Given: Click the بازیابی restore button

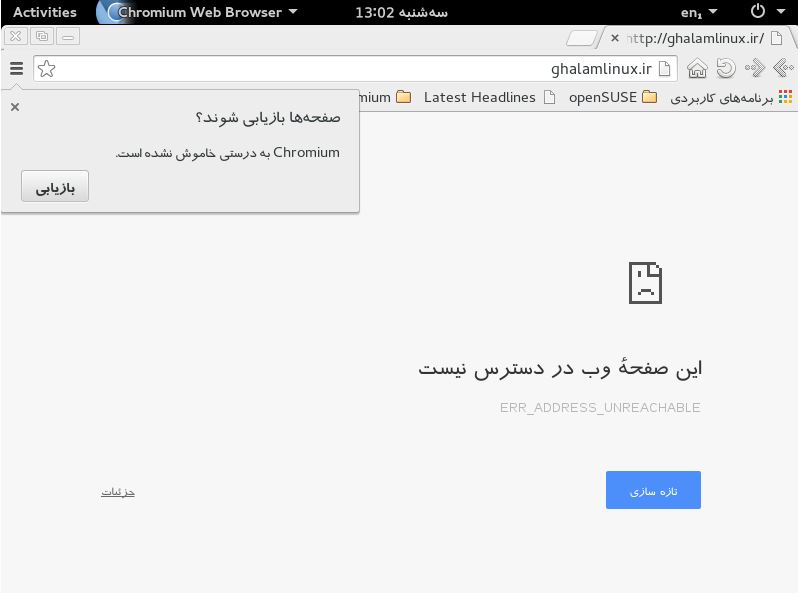Looking at the screenshot, I should (x=55, y=186).
